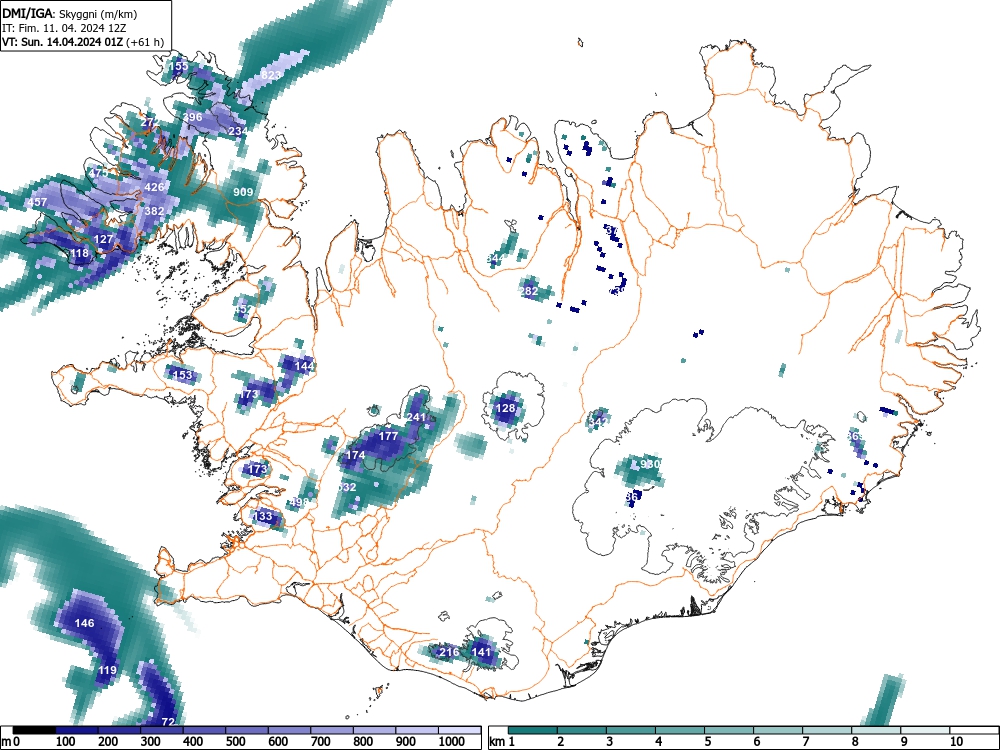Viewport: 1000px width, 750px height.
Task: Select the dark teal swatch between km 1 and 2
Action: 533,730
